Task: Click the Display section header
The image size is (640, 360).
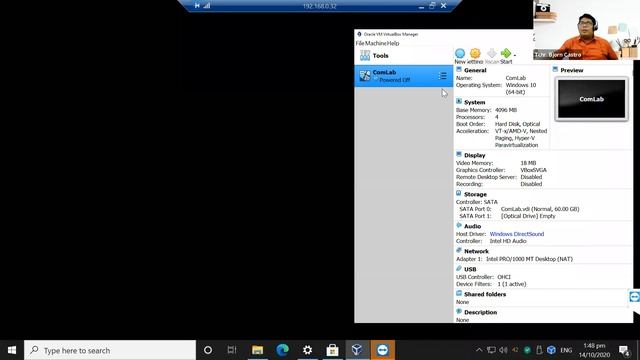Action: (475, 155)
